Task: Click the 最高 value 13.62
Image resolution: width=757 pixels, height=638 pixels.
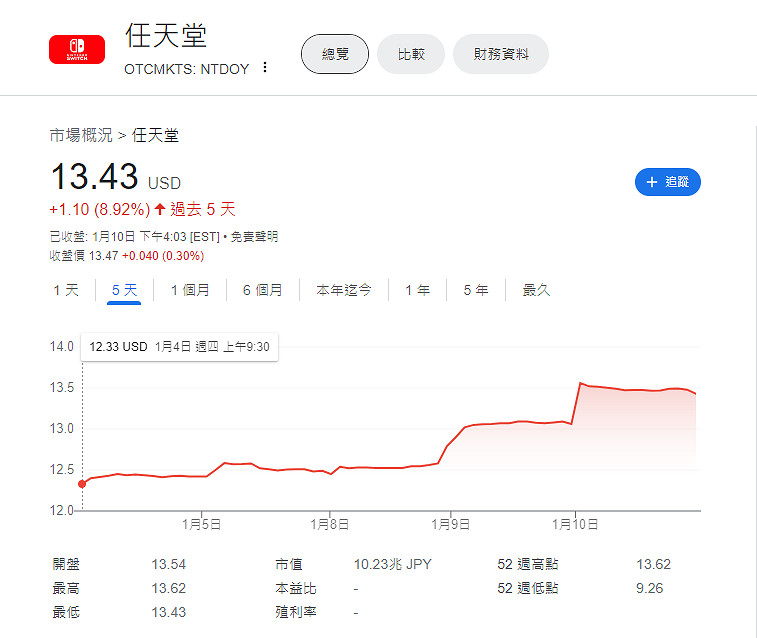Action: click(x=168, y=588)
